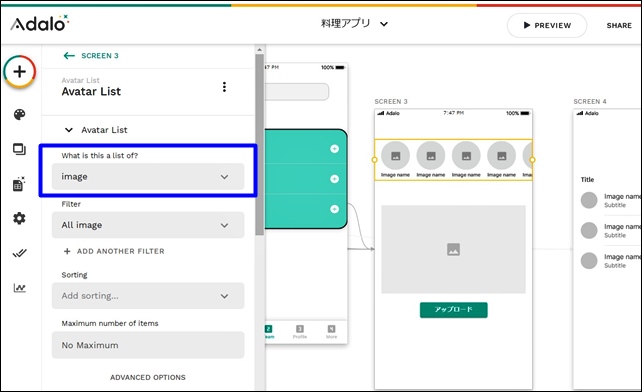Click the Title text in Screen 4
This screenshot has width=642, height=392.
587,179
